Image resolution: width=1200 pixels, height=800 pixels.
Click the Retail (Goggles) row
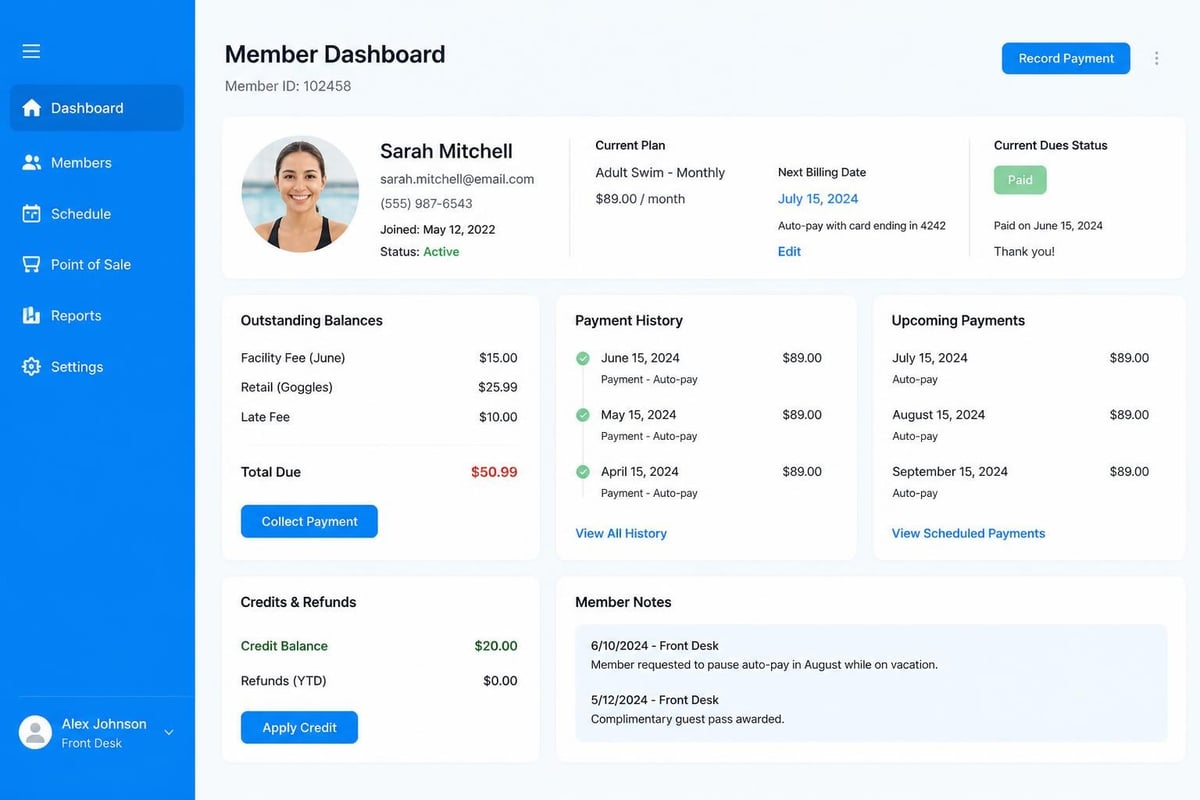click(x=379, y=387)
